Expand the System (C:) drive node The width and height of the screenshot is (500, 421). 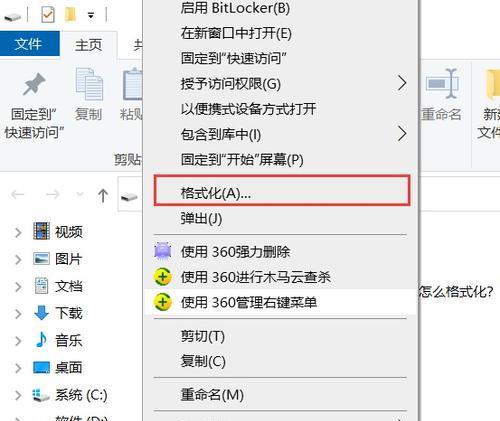[x=18, y=395]
